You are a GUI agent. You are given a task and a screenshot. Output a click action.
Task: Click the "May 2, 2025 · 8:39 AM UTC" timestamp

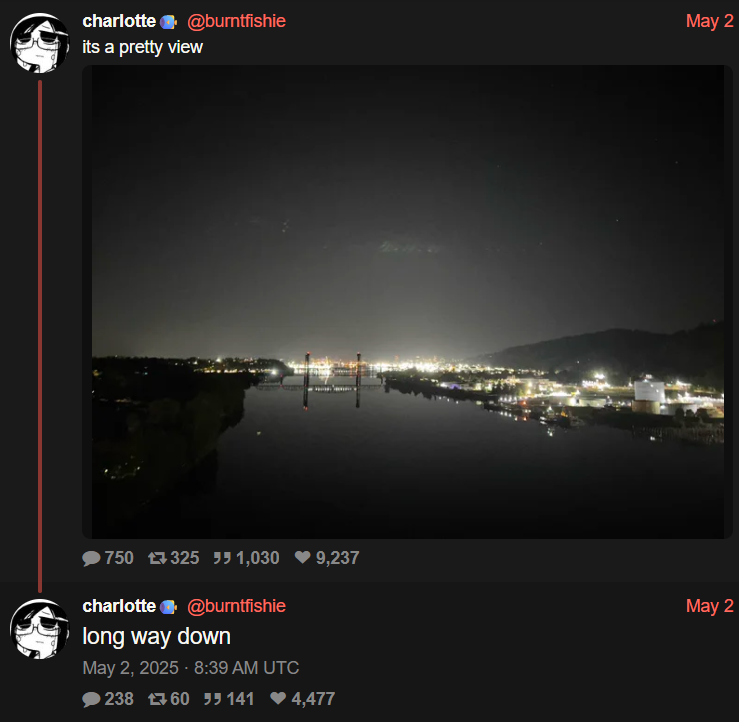pyautogui.click(x=190, y=667)
